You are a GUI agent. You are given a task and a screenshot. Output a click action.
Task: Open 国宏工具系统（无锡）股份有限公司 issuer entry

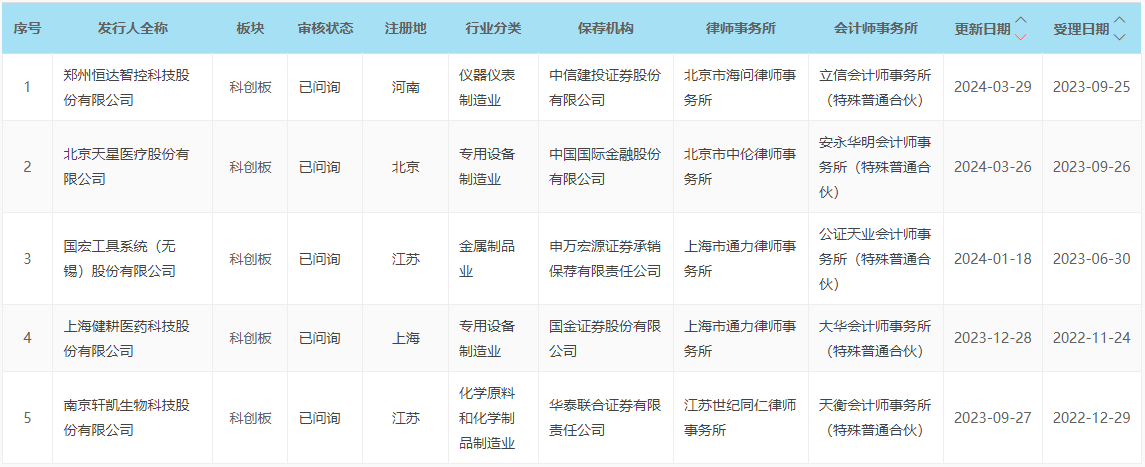(x=120, y=259)
